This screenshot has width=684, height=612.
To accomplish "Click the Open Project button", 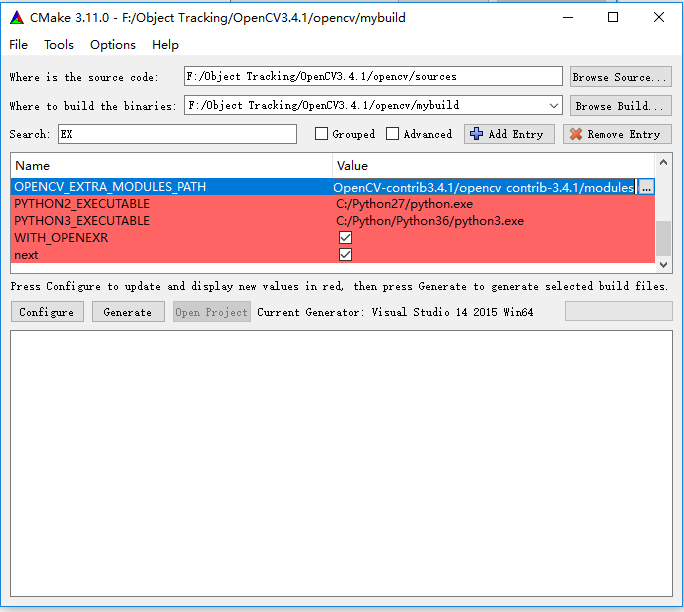I will point(212,312).
